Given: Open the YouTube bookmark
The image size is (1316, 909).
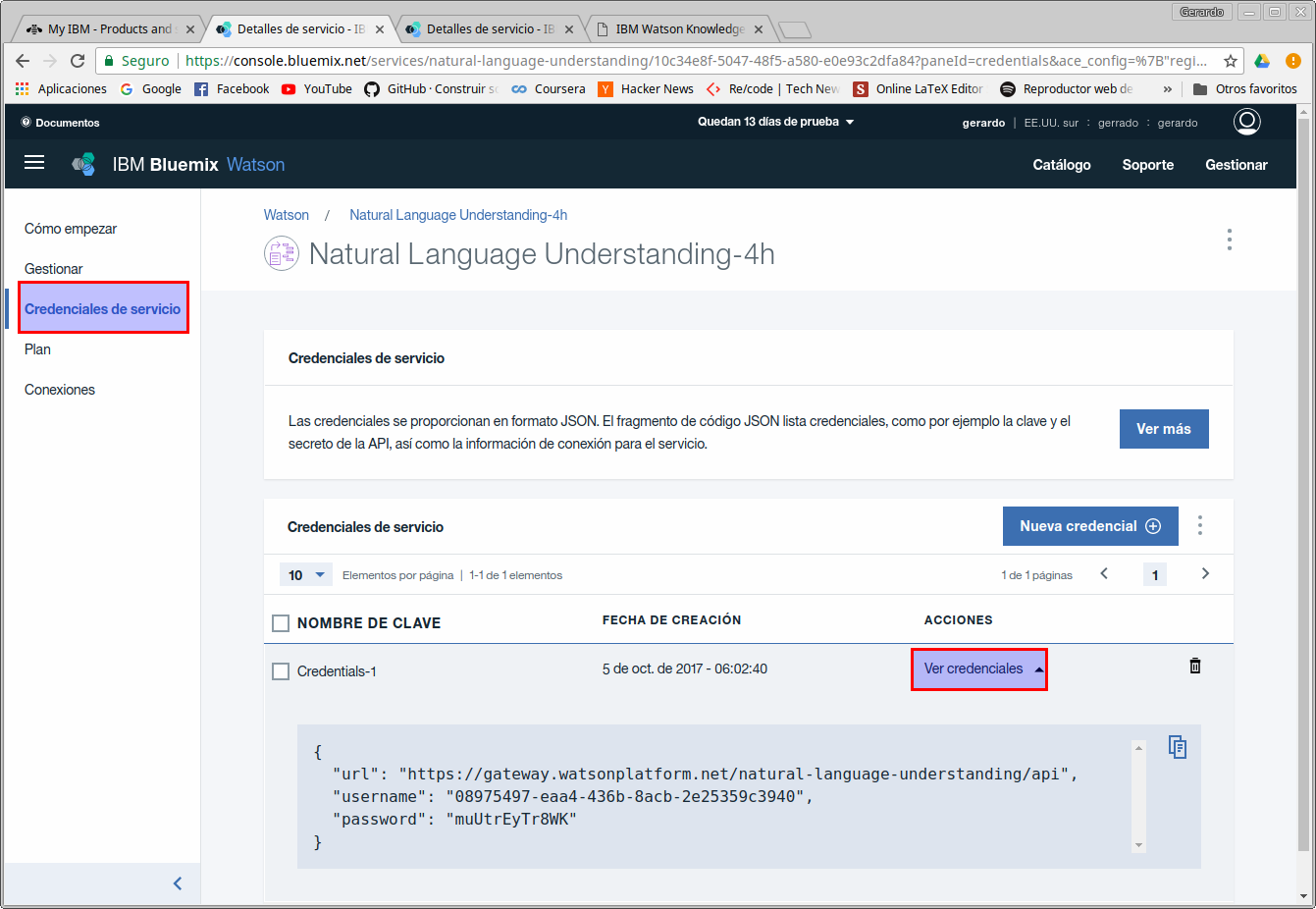Looking at the screenshot, I should pos(316,88).
